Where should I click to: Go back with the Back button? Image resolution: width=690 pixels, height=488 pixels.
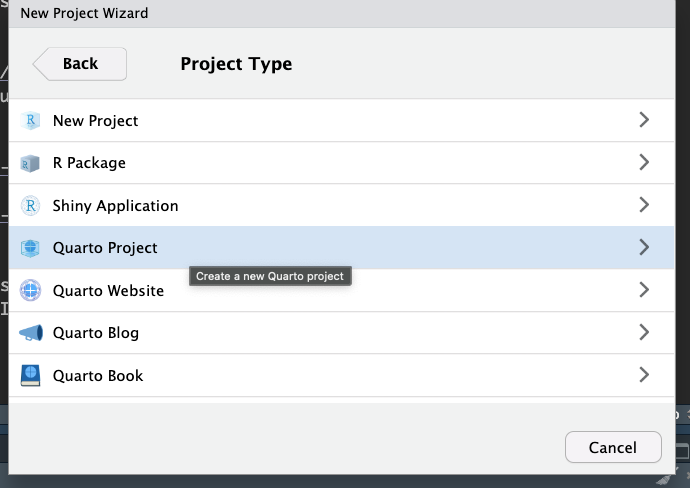[x=80, y=64]
